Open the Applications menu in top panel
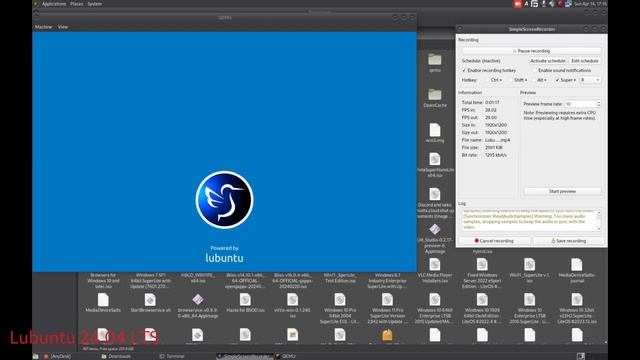The image size is (640, 360). (x=54, y=4)
